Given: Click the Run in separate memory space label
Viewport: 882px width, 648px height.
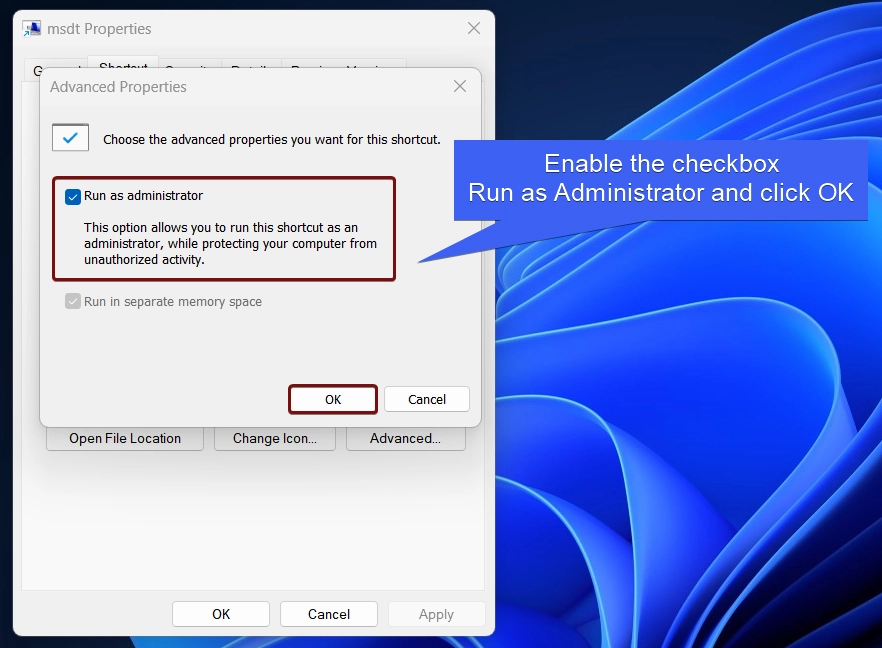Looking at the screenshot, I should pos(173,302).
